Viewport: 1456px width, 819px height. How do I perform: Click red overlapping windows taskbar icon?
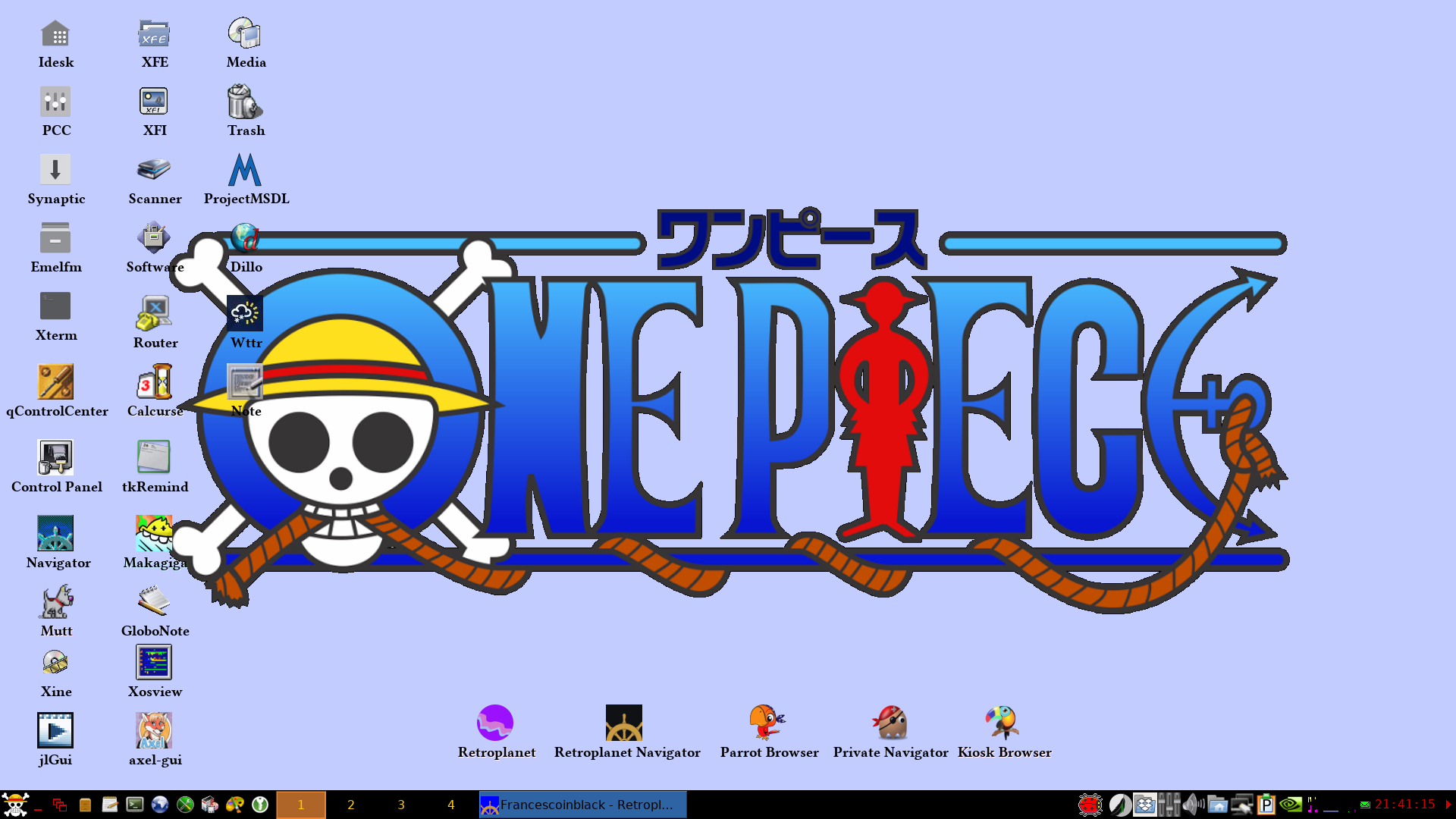60,805
